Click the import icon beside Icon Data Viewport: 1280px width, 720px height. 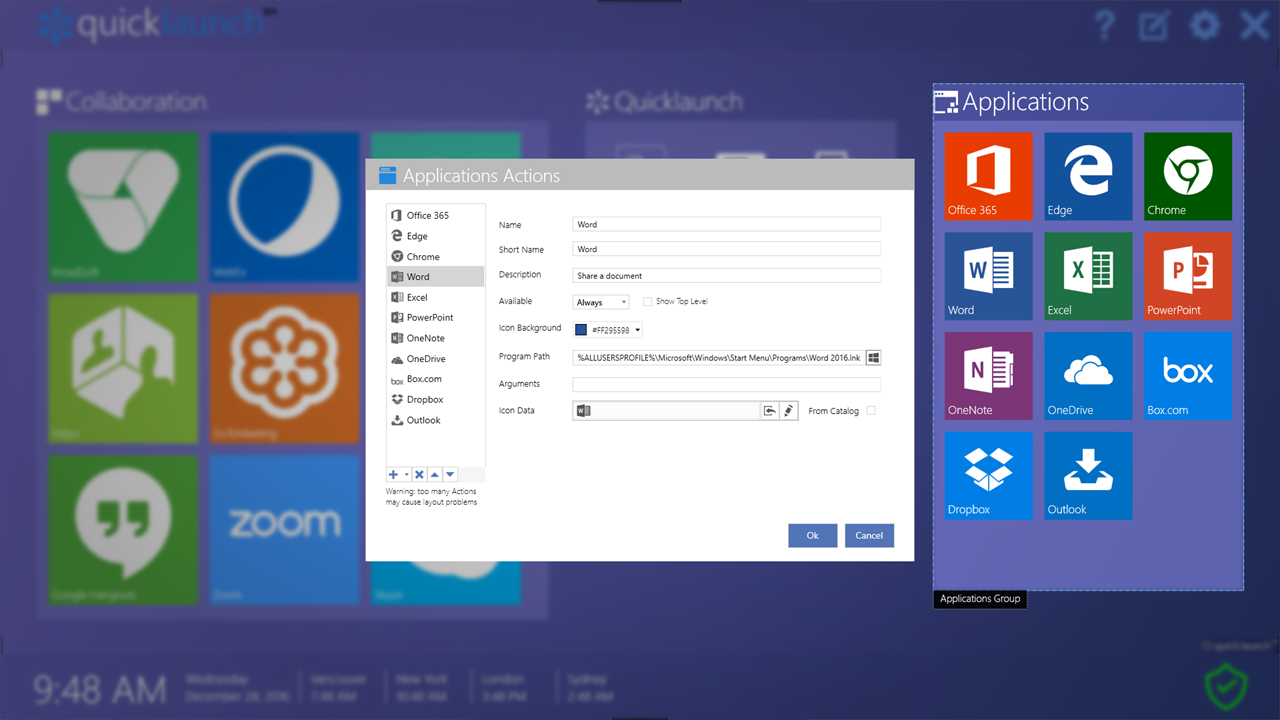pos(770,410)
